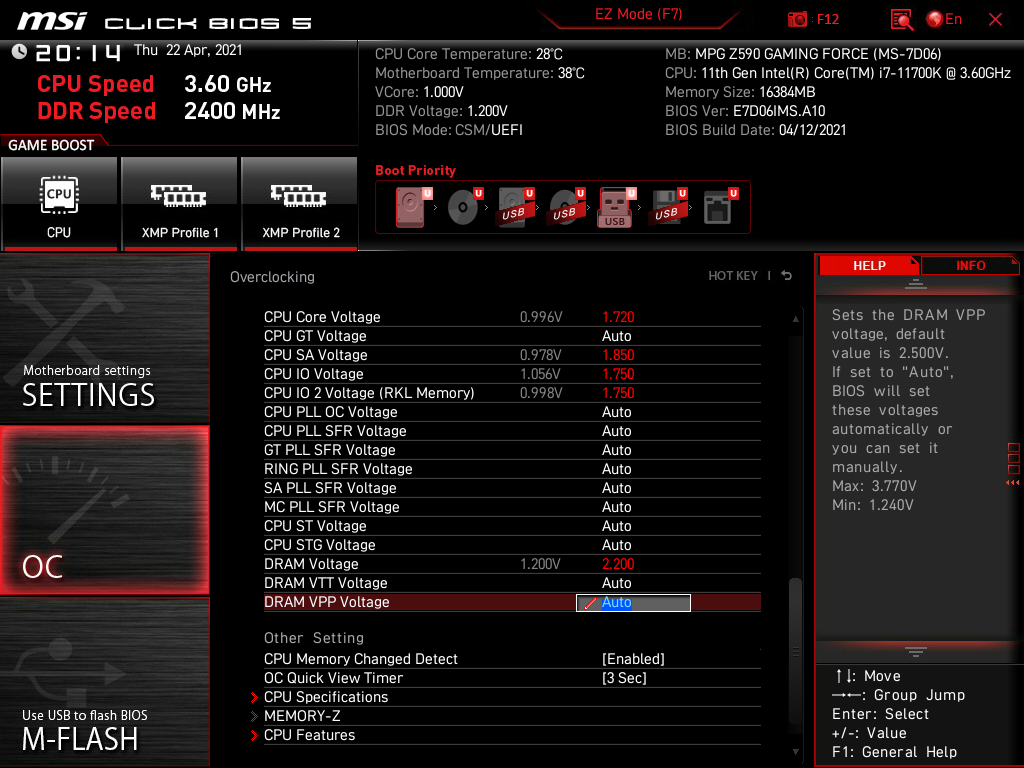
Task: Select the hard disk boot priority icon
Action: tap(413, 207)
